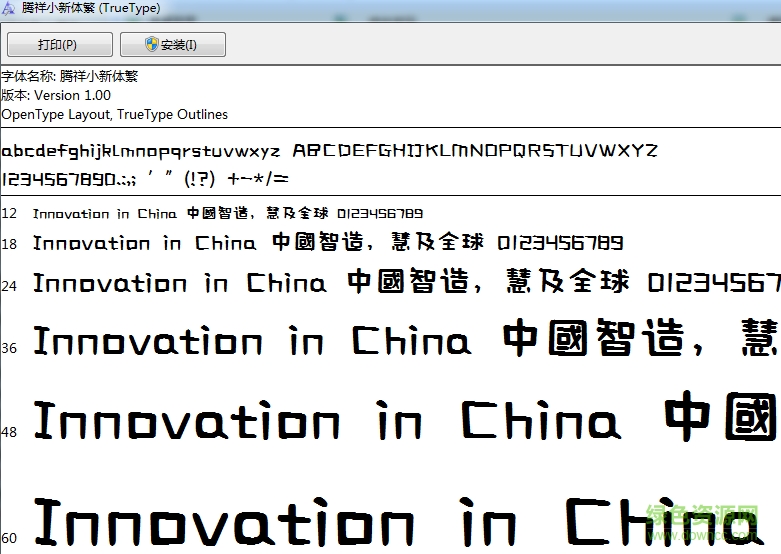Click the size 36 label
This screenshot has width=781, height=554.
click(9, 348)
